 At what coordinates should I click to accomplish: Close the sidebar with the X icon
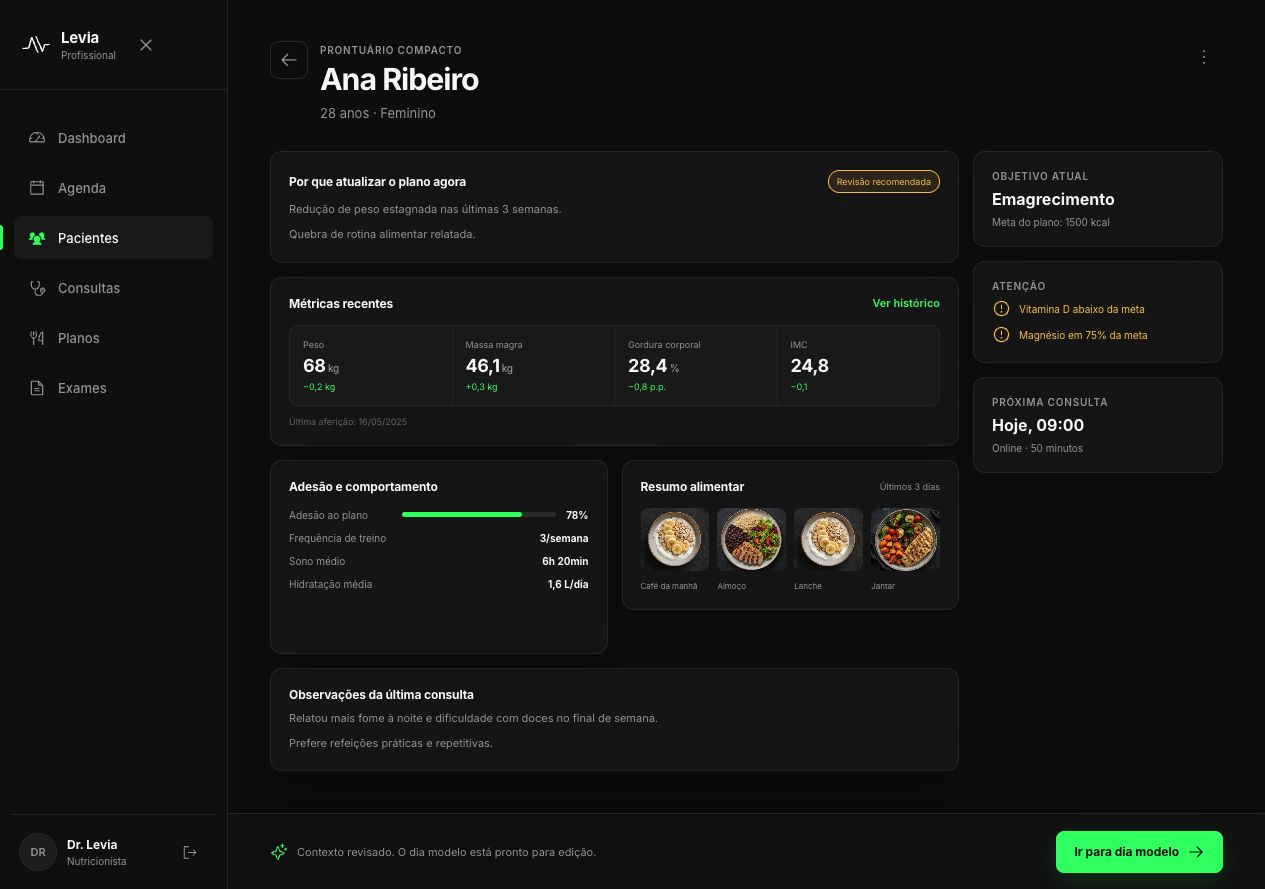tap(146, 45)
